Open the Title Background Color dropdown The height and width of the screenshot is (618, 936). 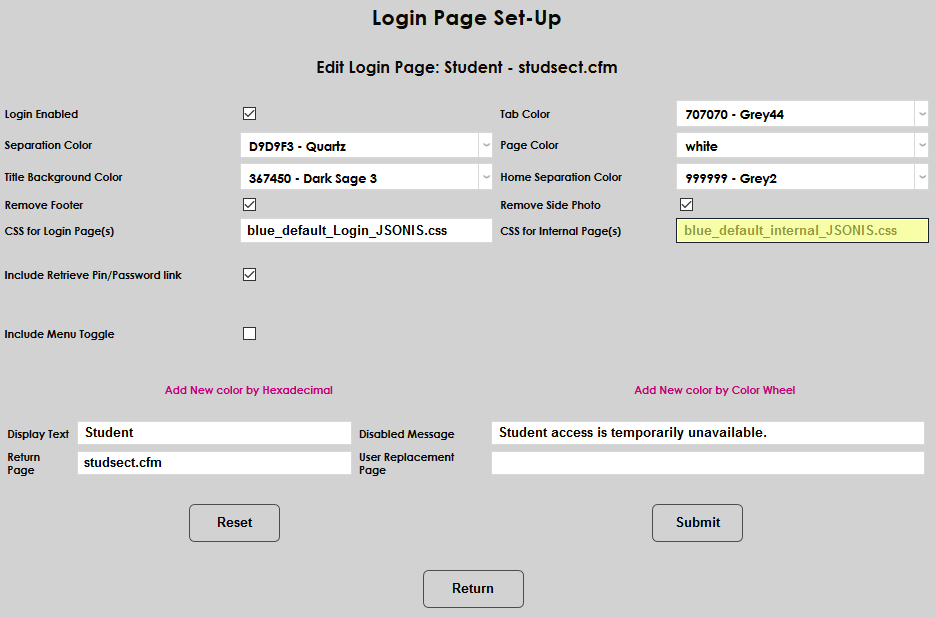pos(366,177)
